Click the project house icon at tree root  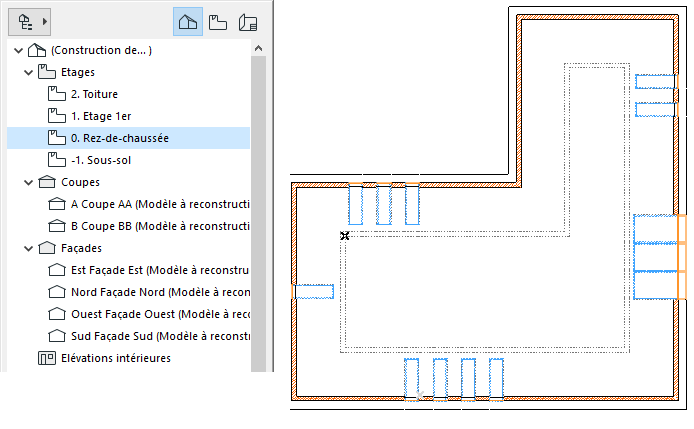pos(37,50)
